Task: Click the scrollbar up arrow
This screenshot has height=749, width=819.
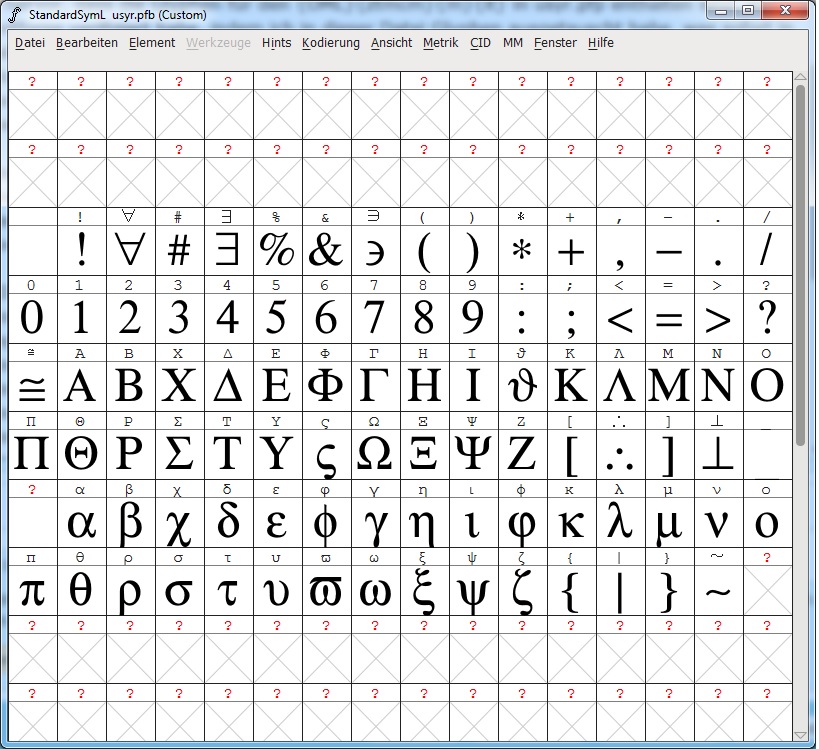Action: click(x=801, y=77)
